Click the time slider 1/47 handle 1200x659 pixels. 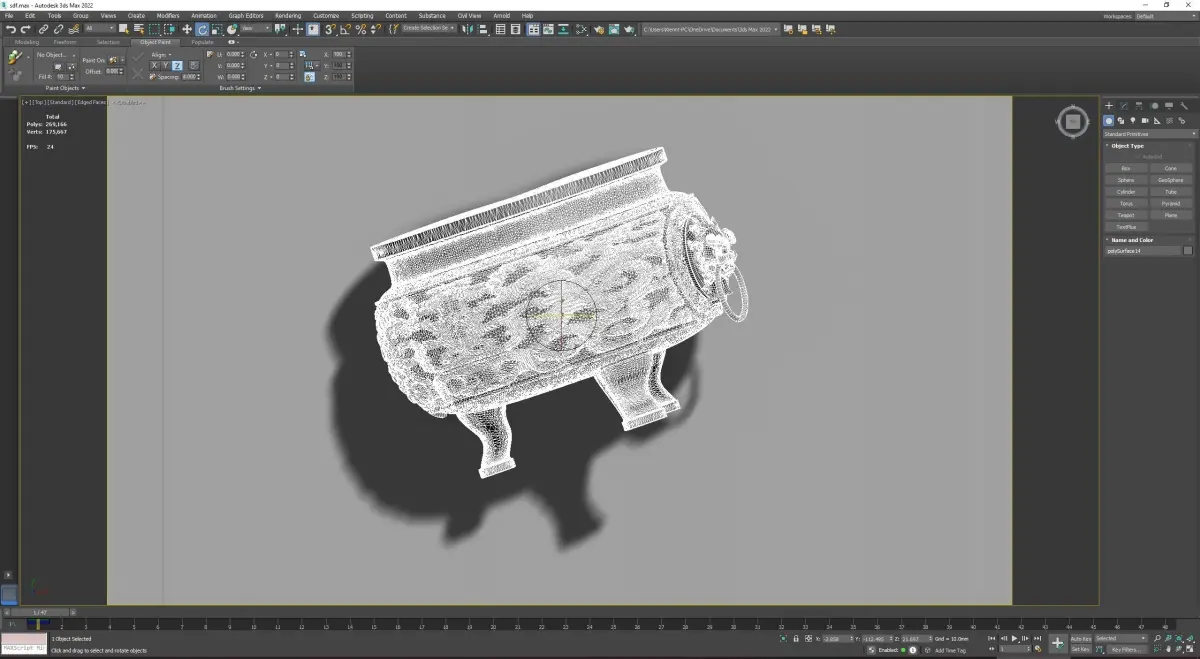tap(39, 612)
